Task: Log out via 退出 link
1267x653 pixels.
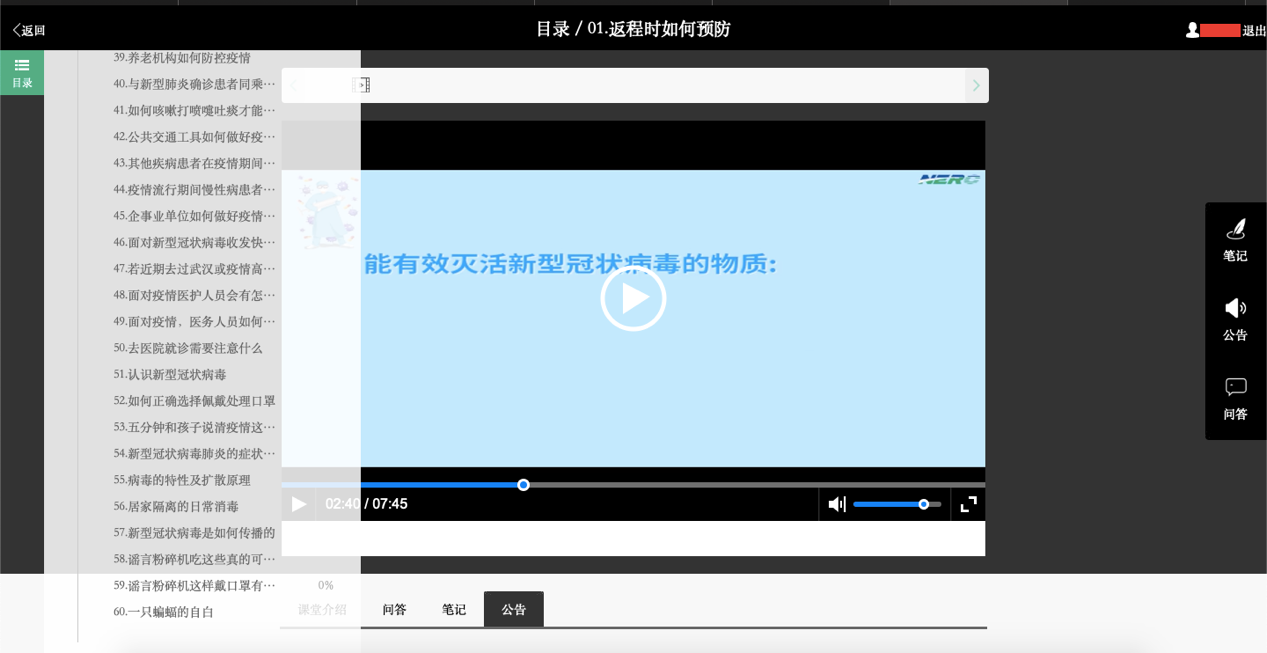Action: 1254,31
